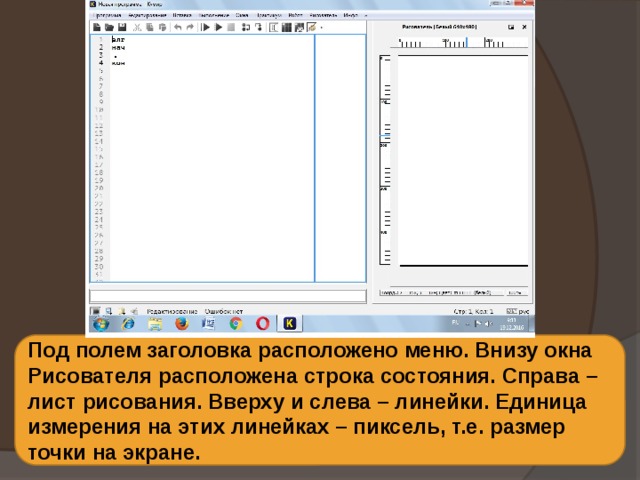Open the Программа menu
Viewport: 640px width, 480px height.
click(107, 15)
